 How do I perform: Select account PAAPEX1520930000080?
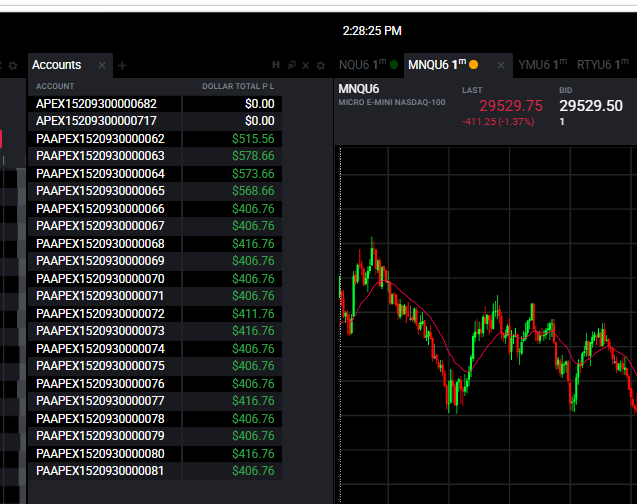pyautogui.click(x=100, y=453)
